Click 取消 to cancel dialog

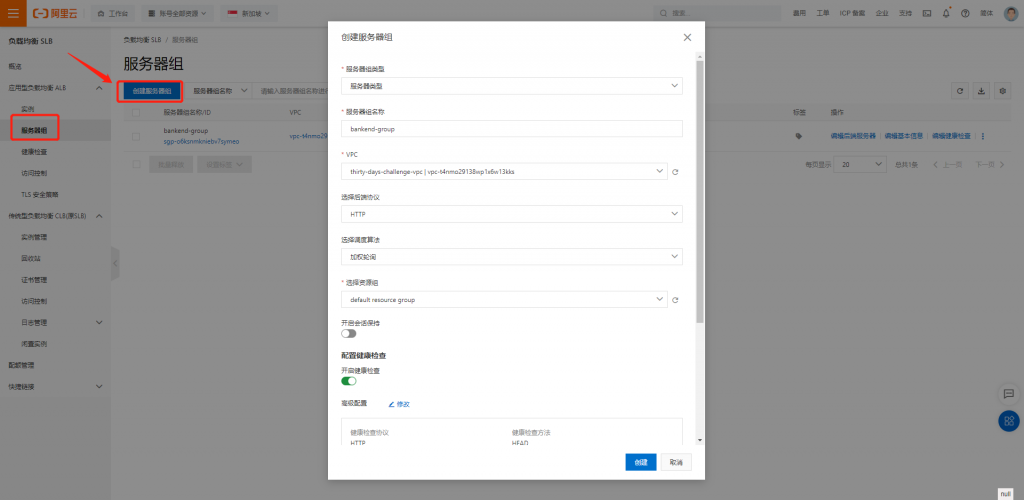[x=676, y=461]
